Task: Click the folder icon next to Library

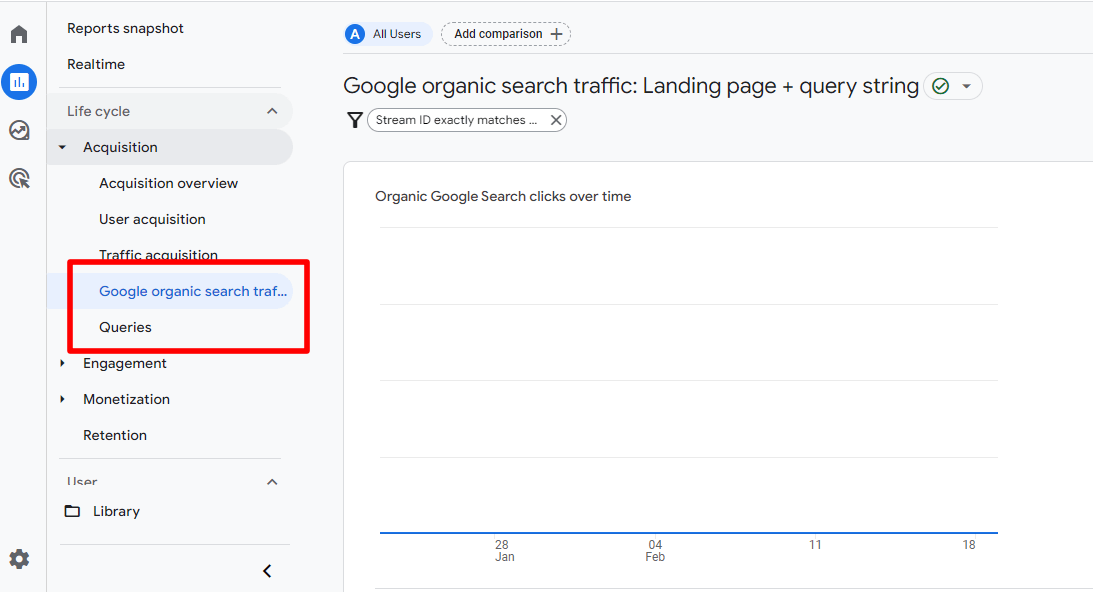Action: point(72,510)
